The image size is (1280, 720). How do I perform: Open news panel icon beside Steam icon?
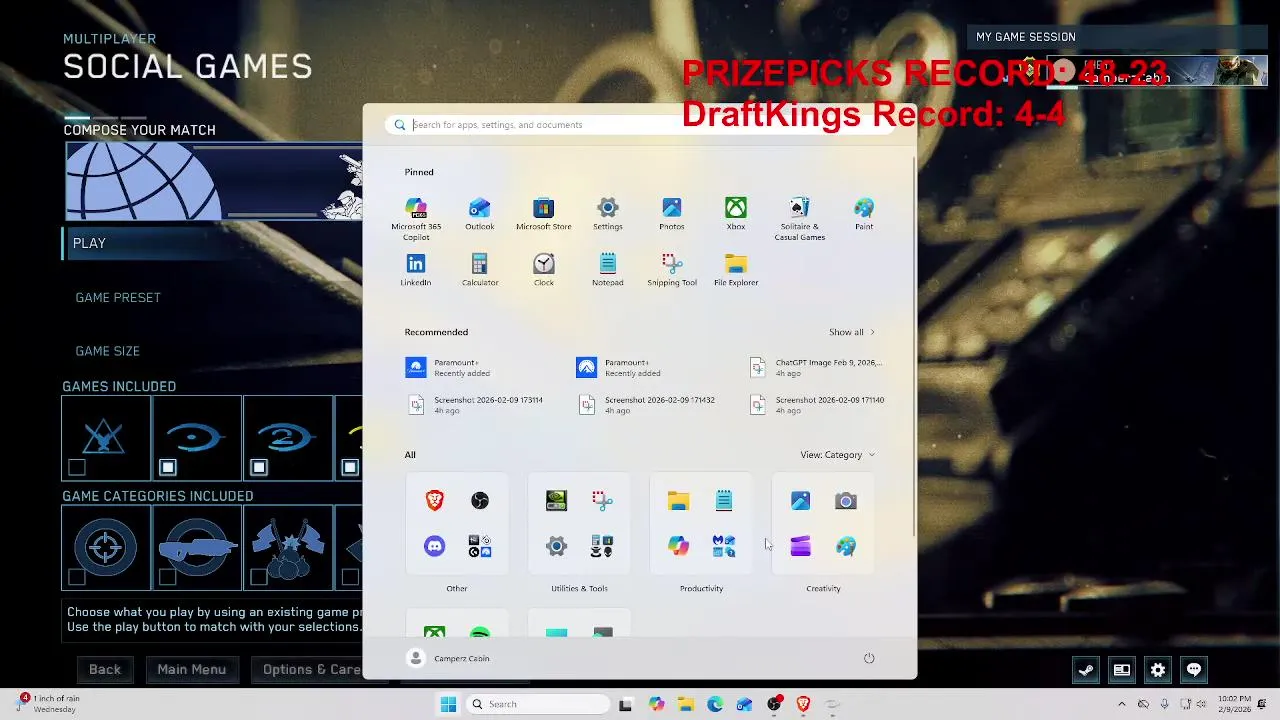(1122, 670)
